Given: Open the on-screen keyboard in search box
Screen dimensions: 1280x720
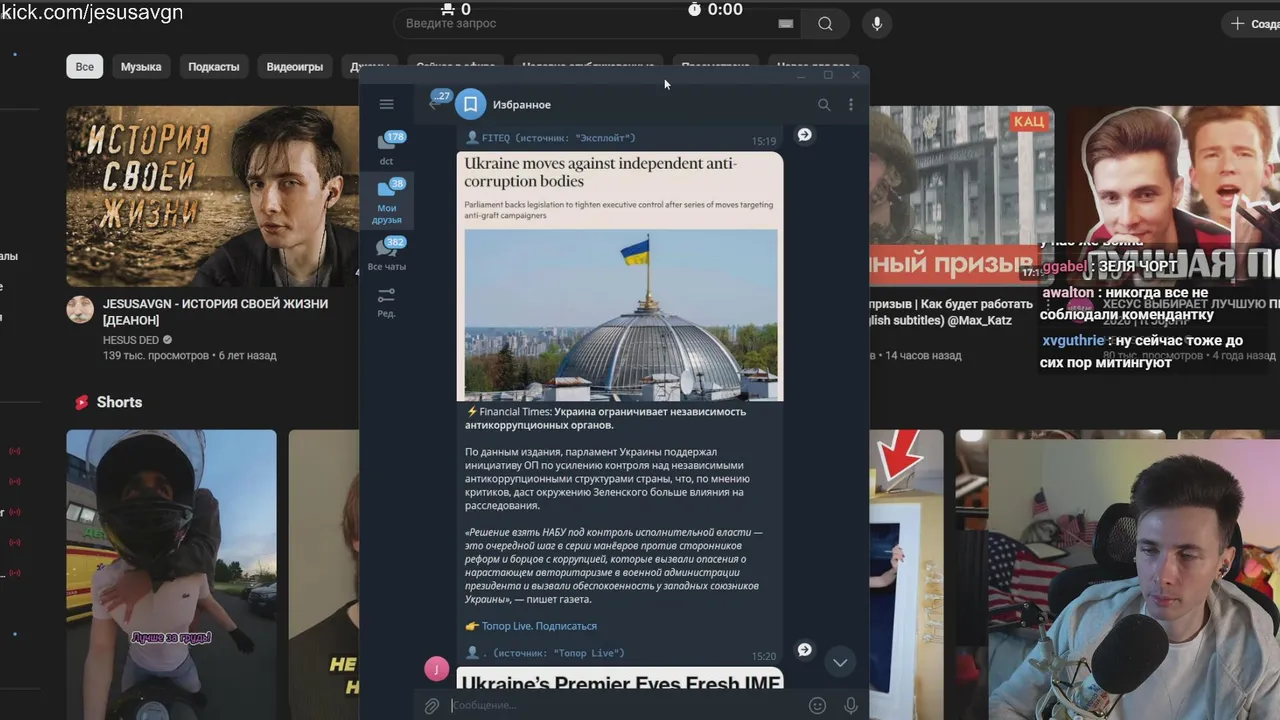Looking at the screenshot, I should 786,24.
